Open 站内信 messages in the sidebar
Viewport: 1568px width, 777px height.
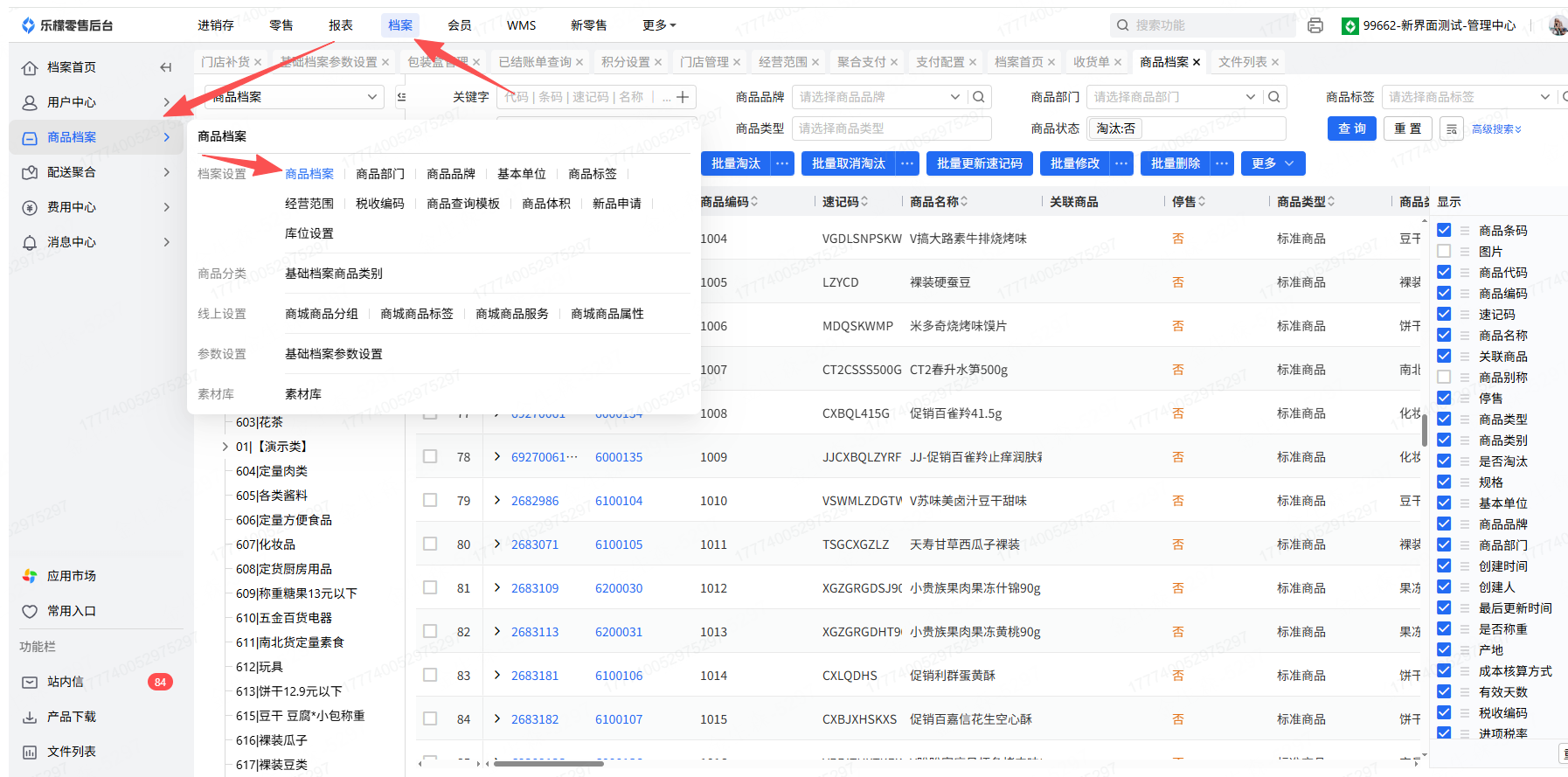click(x=66, y=682)
